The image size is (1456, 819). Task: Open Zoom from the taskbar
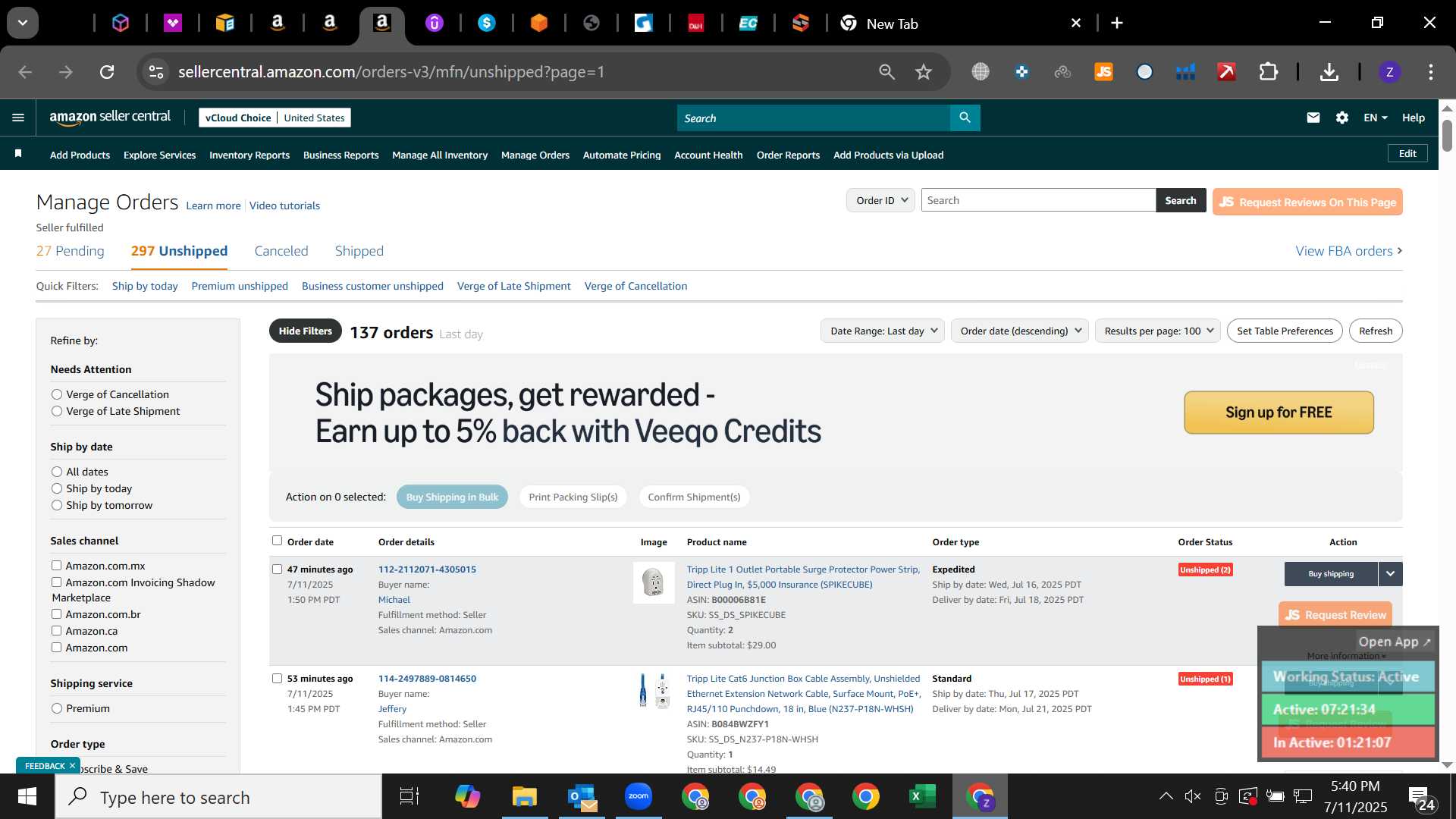point(639,796)
